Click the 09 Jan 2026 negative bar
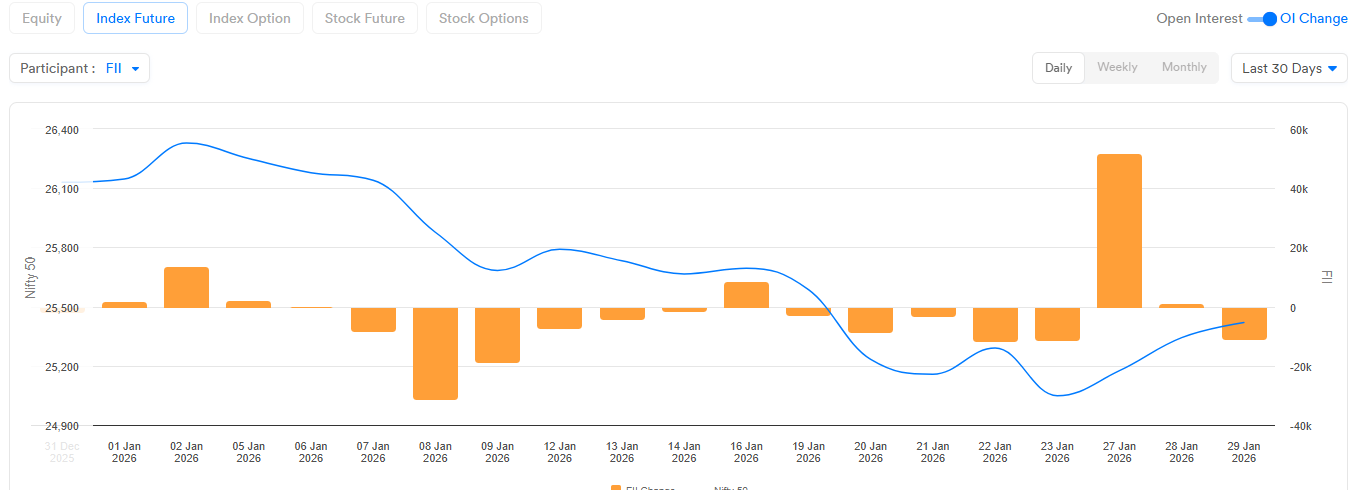This screenshot has height=490, width=1368. (x=497, y=335)
